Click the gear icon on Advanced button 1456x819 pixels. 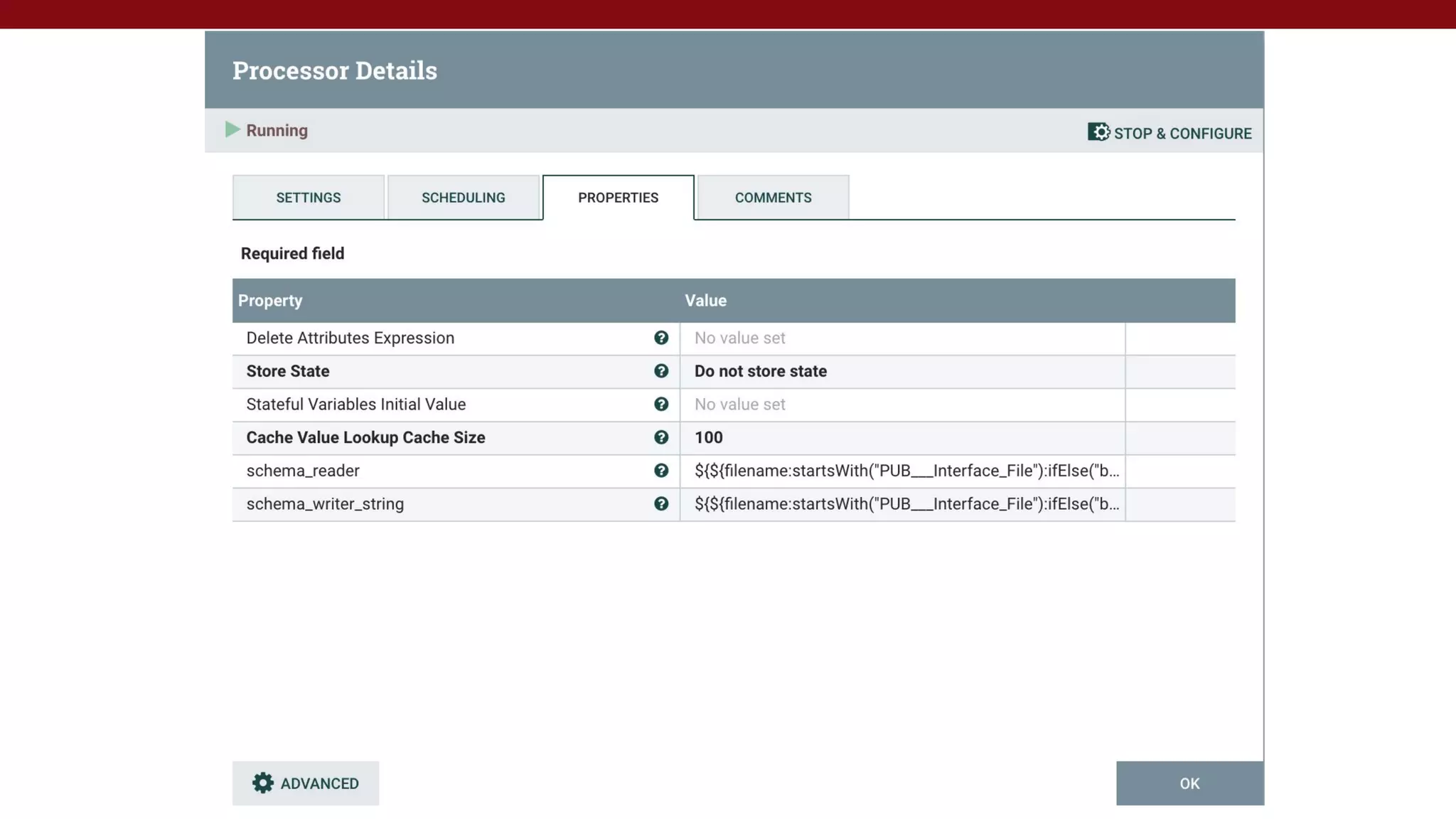tap(262, 783)
